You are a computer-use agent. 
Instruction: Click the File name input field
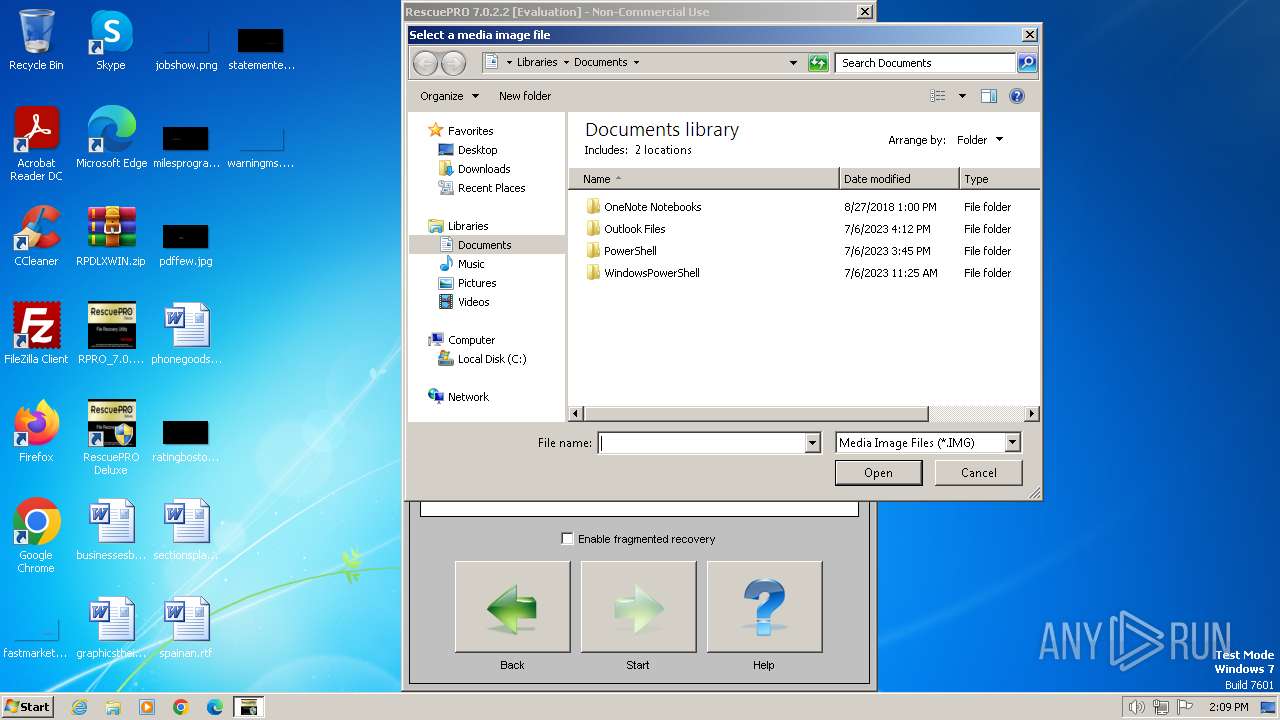(701, 443)
